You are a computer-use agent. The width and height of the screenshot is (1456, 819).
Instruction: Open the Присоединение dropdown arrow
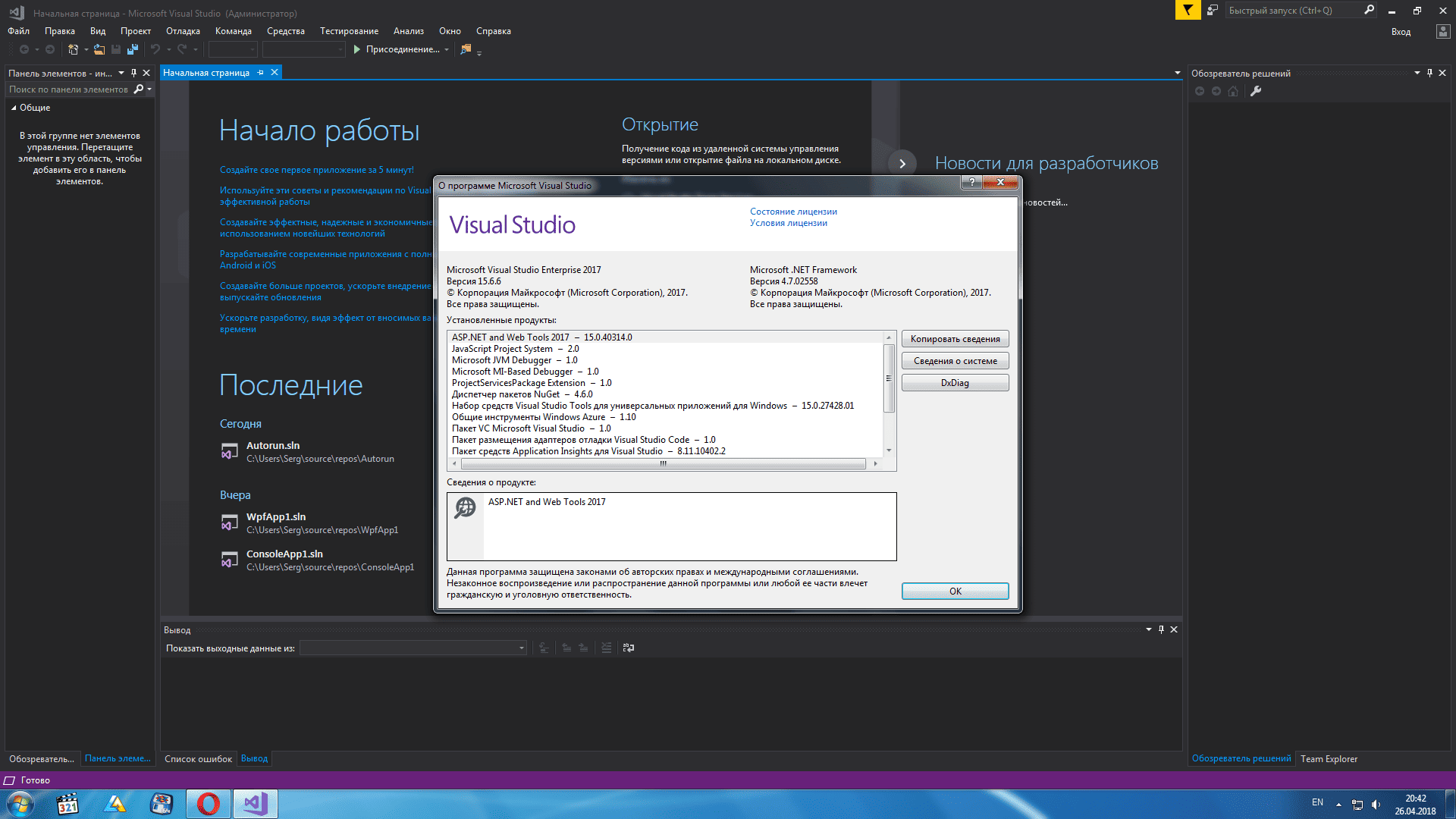point(447,49)
